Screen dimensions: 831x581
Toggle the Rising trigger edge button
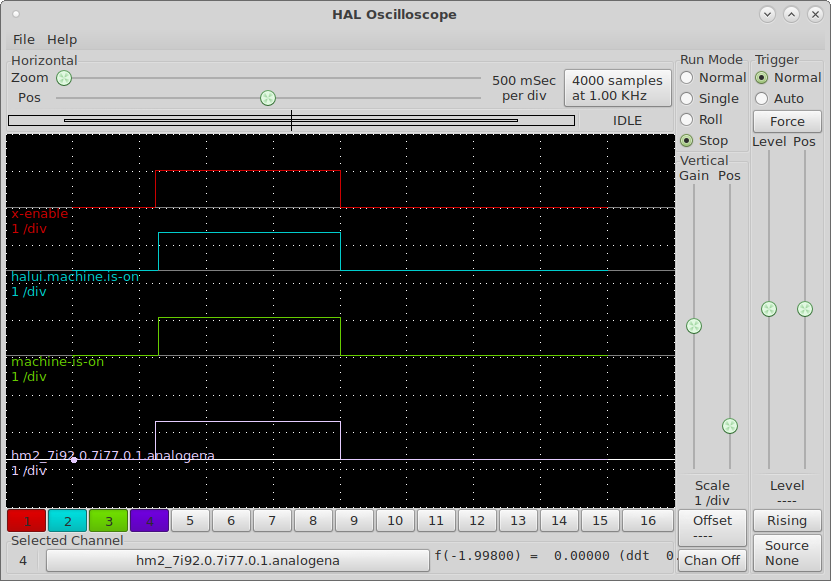coord(787,521)
